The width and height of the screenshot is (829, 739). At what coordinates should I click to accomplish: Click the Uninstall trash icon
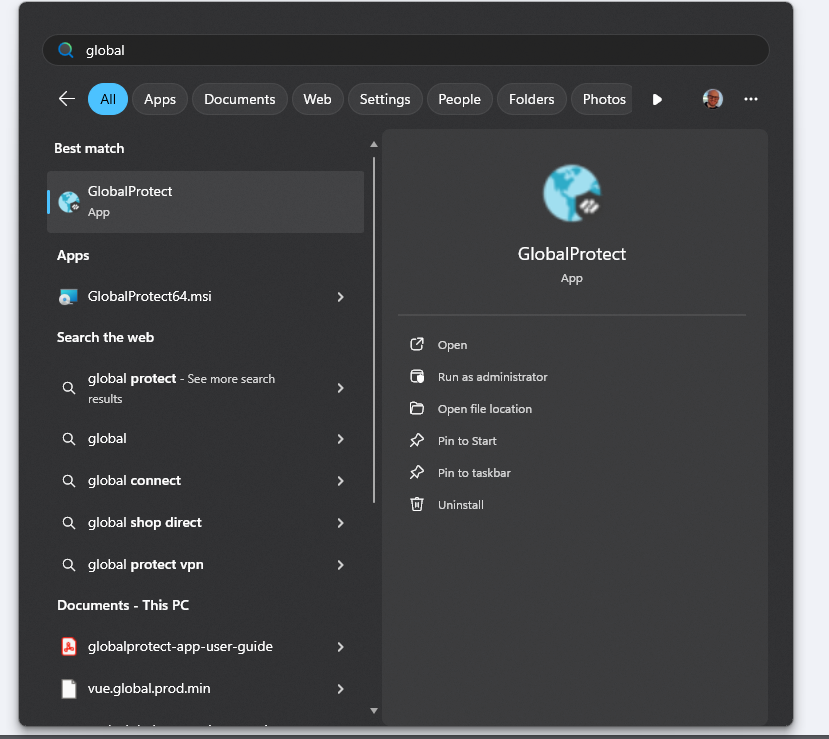pos(417,505)
